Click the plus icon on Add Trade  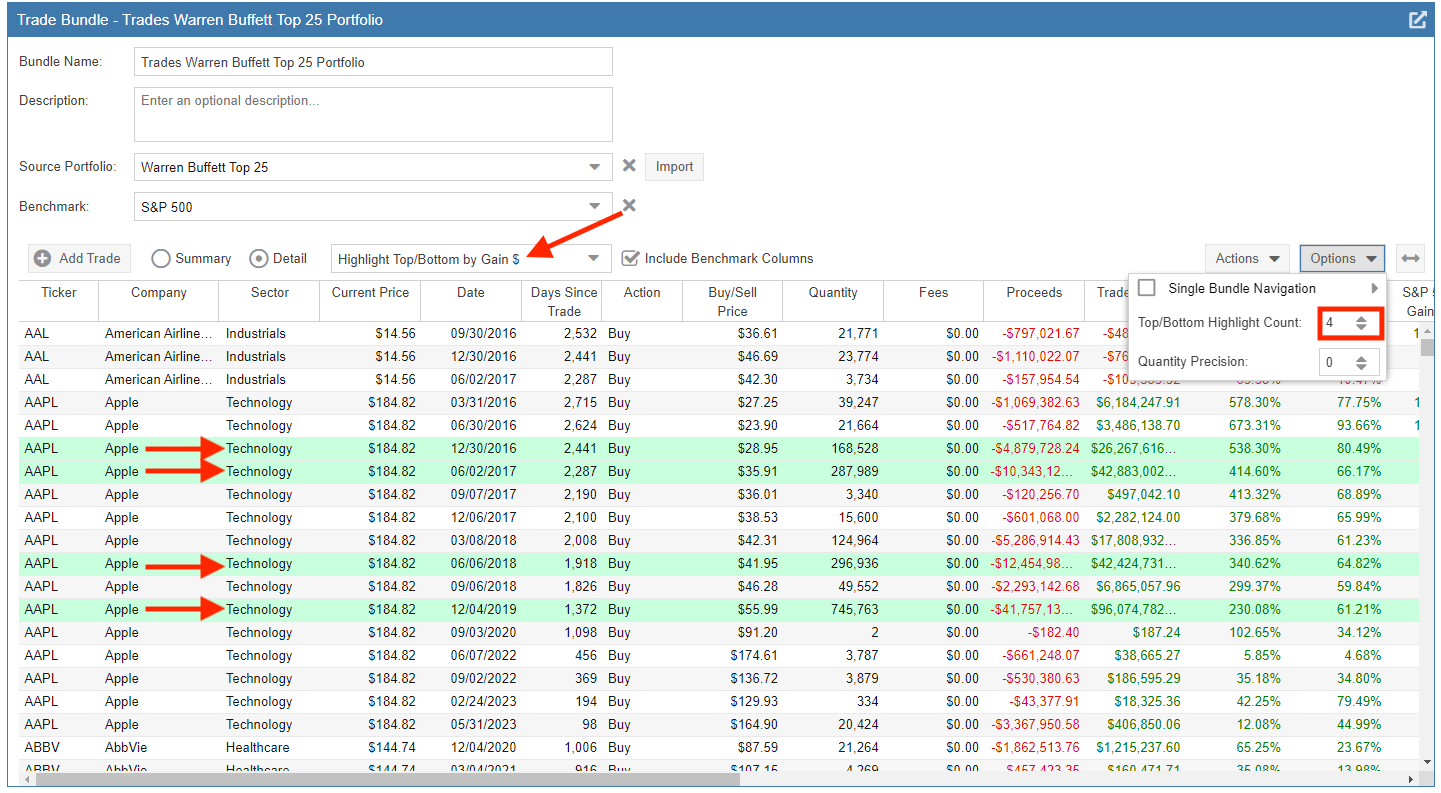[43, 258]
